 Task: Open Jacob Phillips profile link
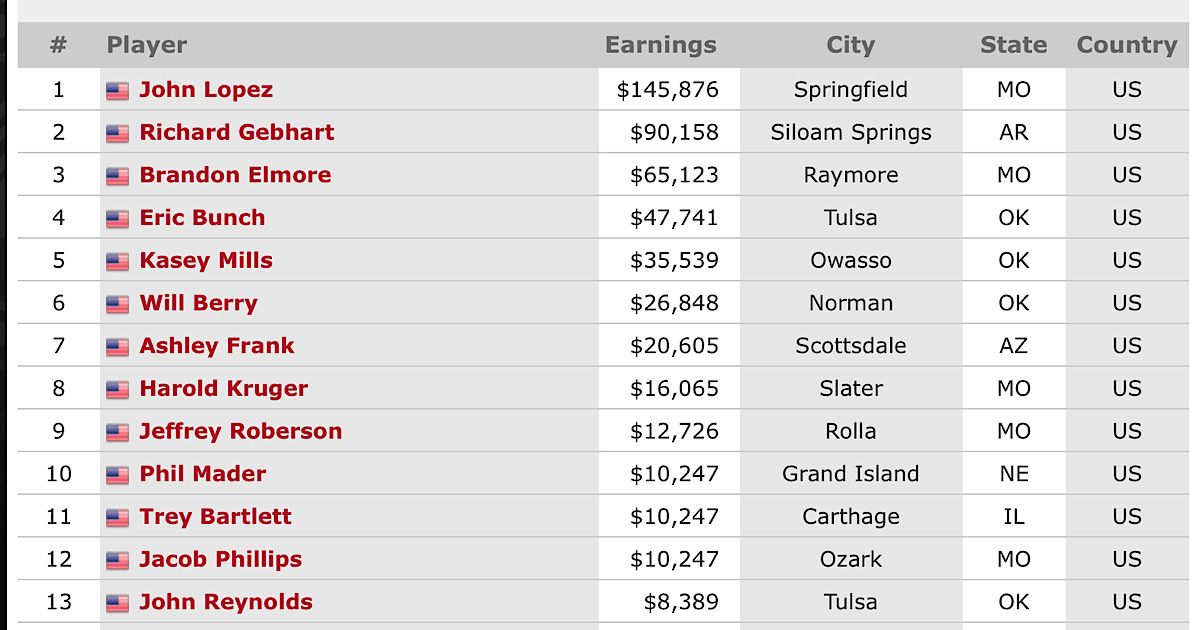[x=220, y=559]
